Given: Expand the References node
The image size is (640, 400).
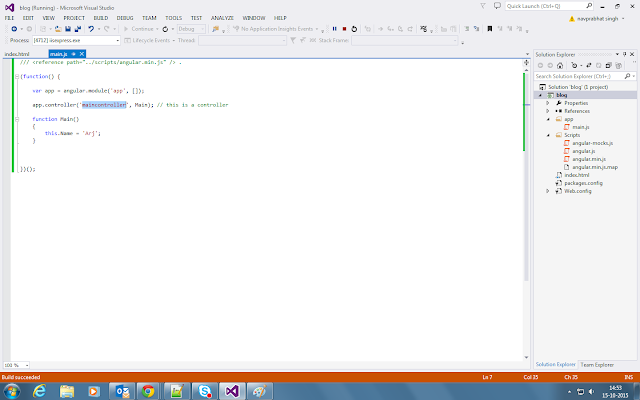Looking at the screenshot, I should tap(548, 111).
